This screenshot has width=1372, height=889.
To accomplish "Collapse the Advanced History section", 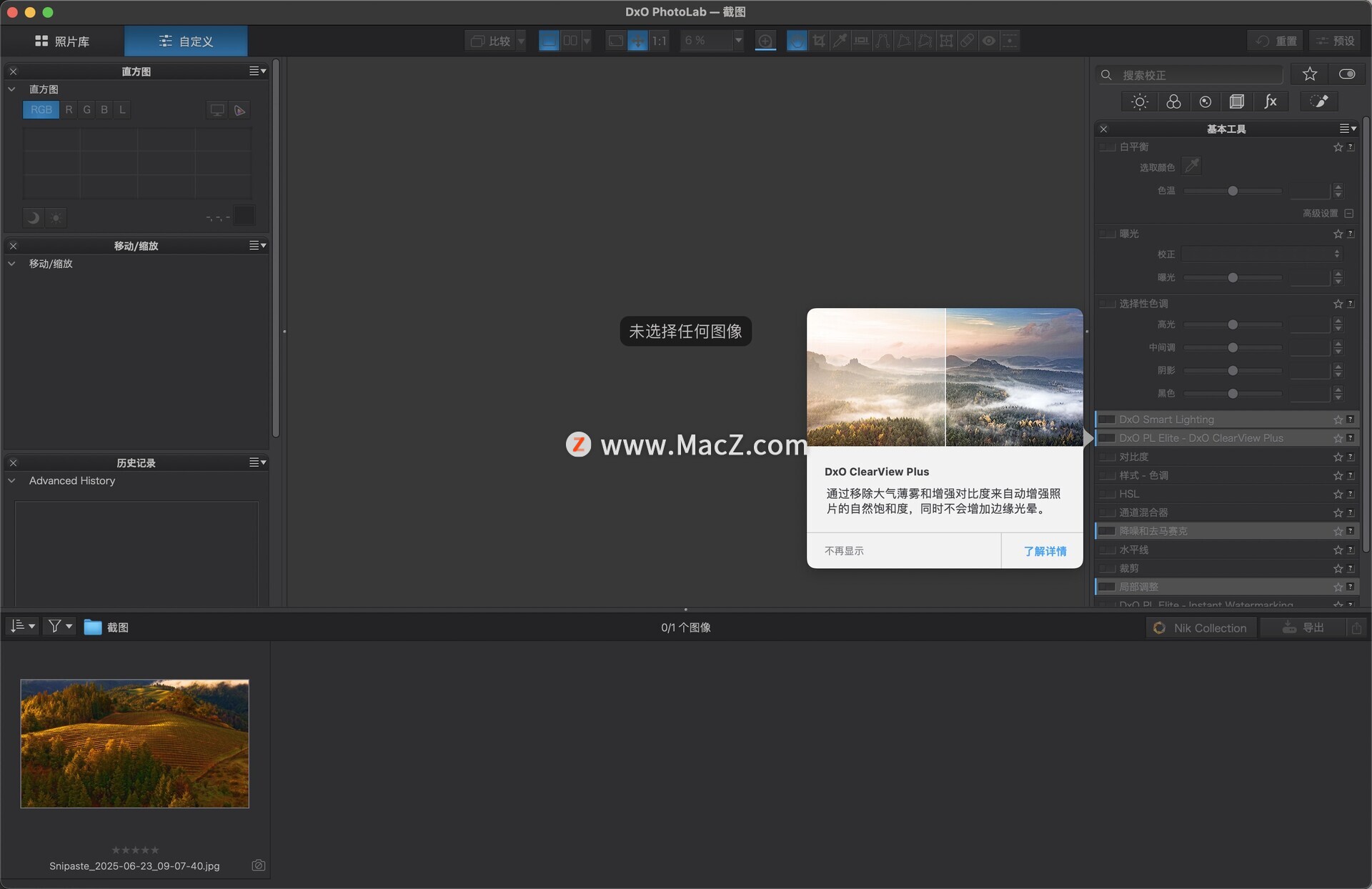I will [x=11, y=481].
